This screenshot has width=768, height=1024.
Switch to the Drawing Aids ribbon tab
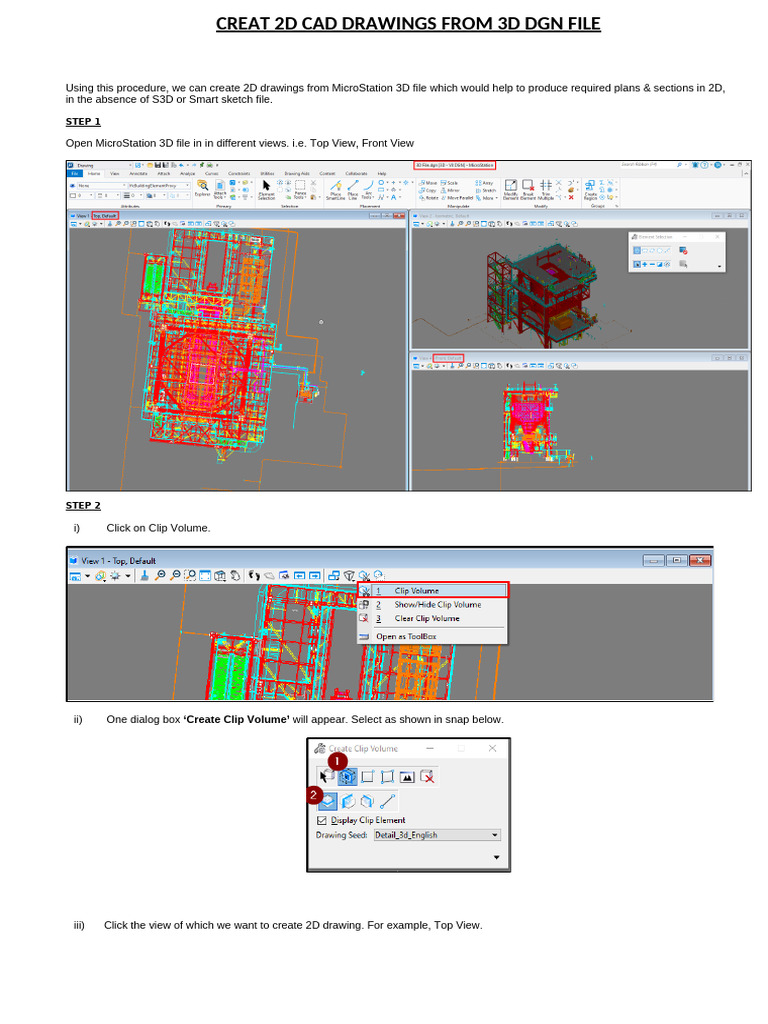296,174
